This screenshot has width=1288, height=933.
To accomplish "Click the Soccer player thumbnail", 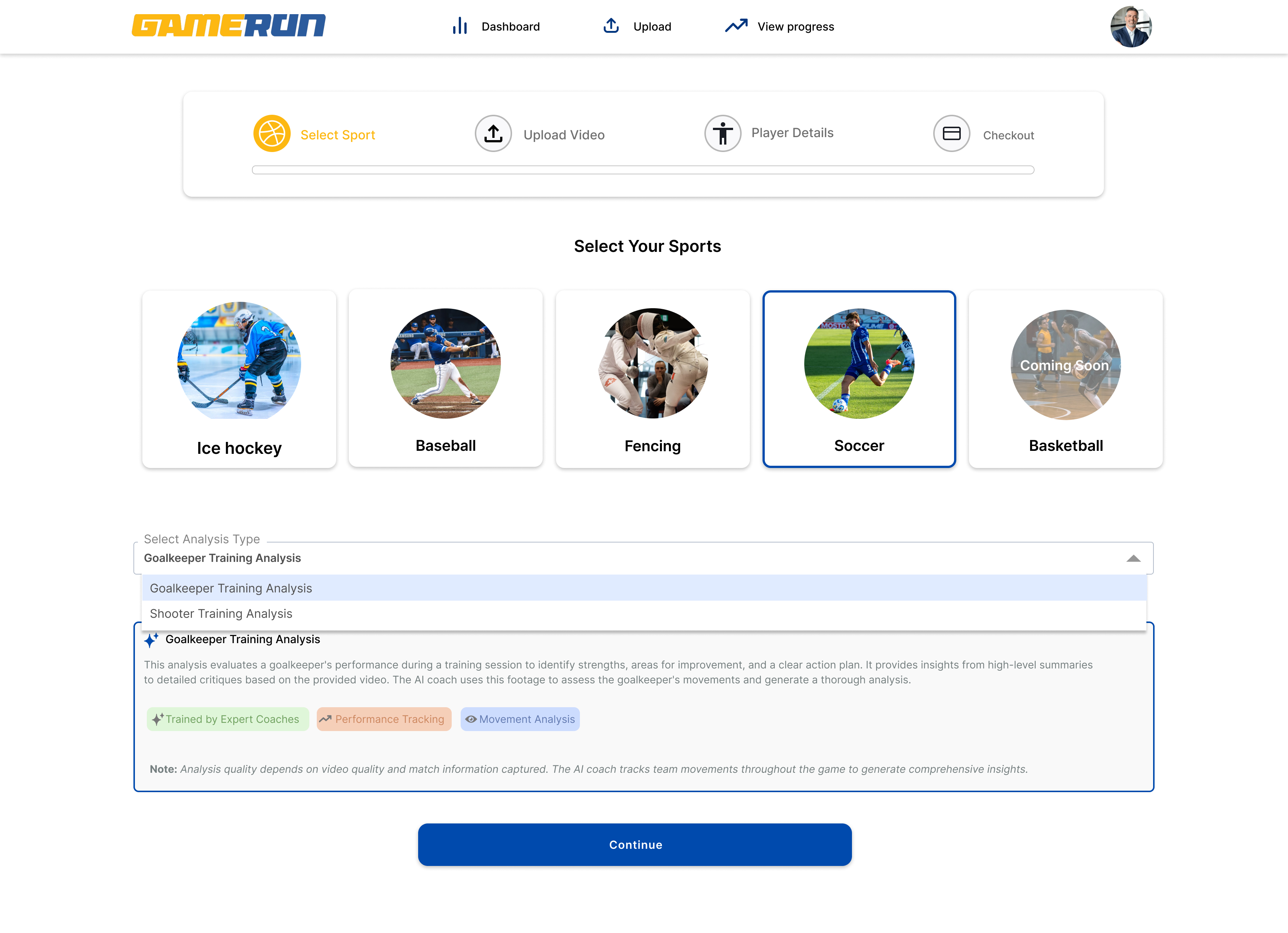I will (859, 363).
